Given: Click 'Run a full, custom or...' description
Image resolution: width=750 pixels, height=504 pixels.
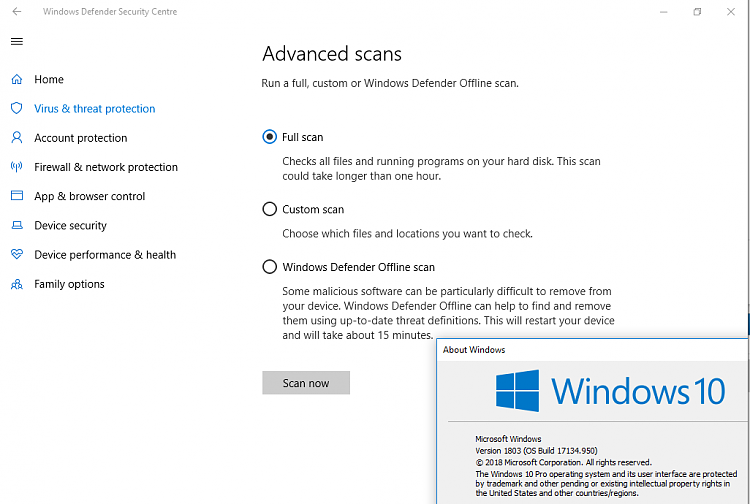Looking at the screenshot, I should (390, 83).
